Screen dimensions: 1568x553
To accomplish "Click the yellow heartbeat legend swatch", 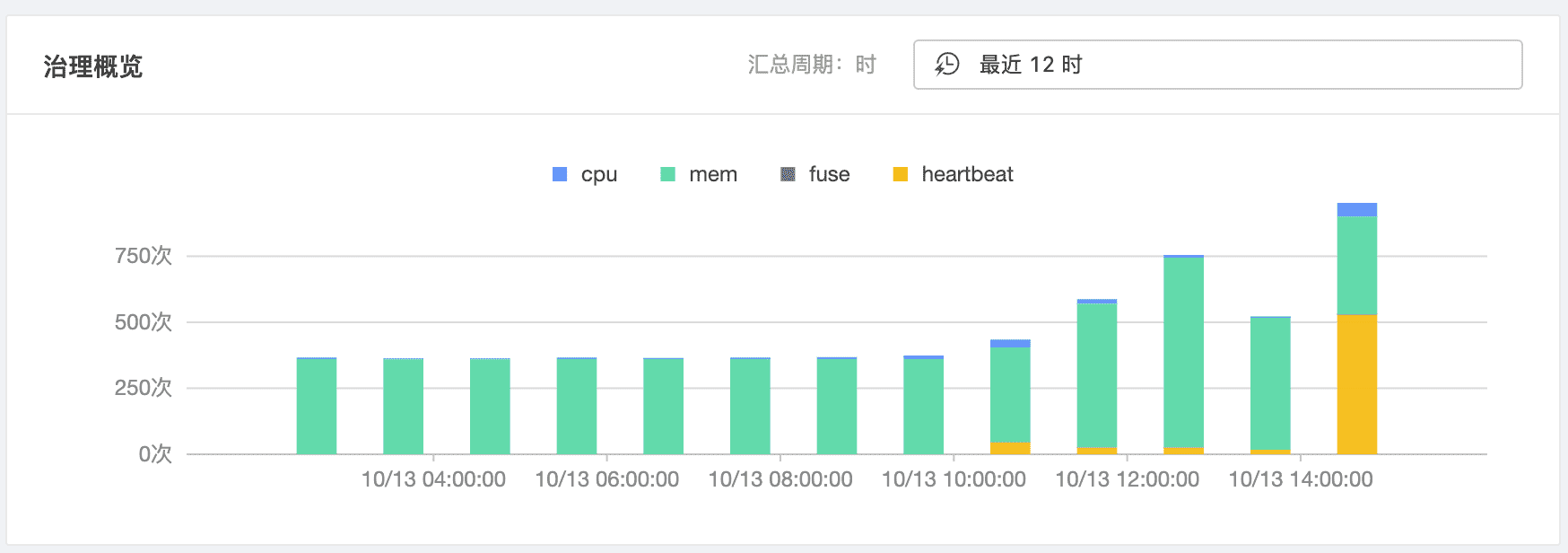I will tap(901, 174).
